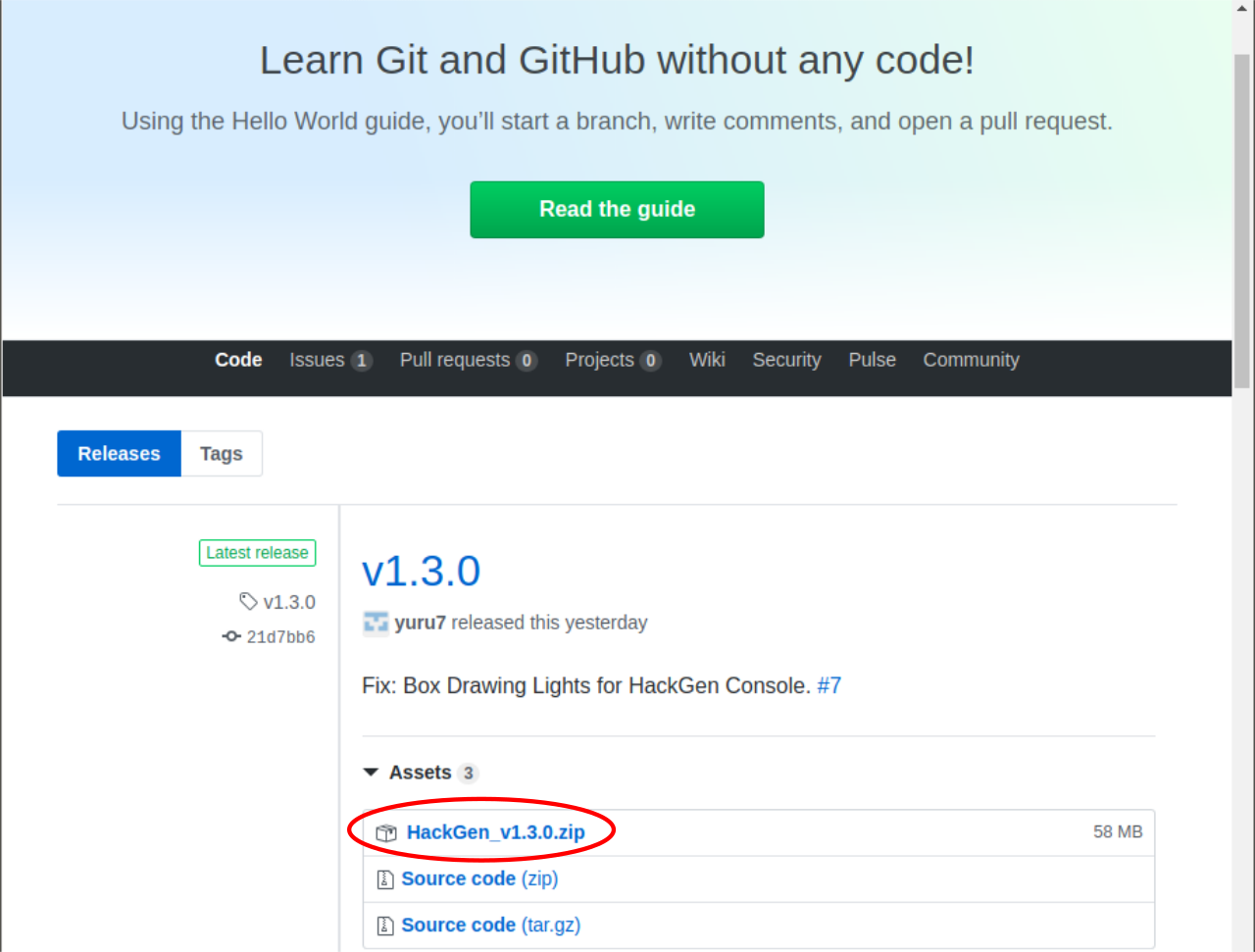Download Source code (tar.gz)
1255x952 pixels.
pos(491,925)
